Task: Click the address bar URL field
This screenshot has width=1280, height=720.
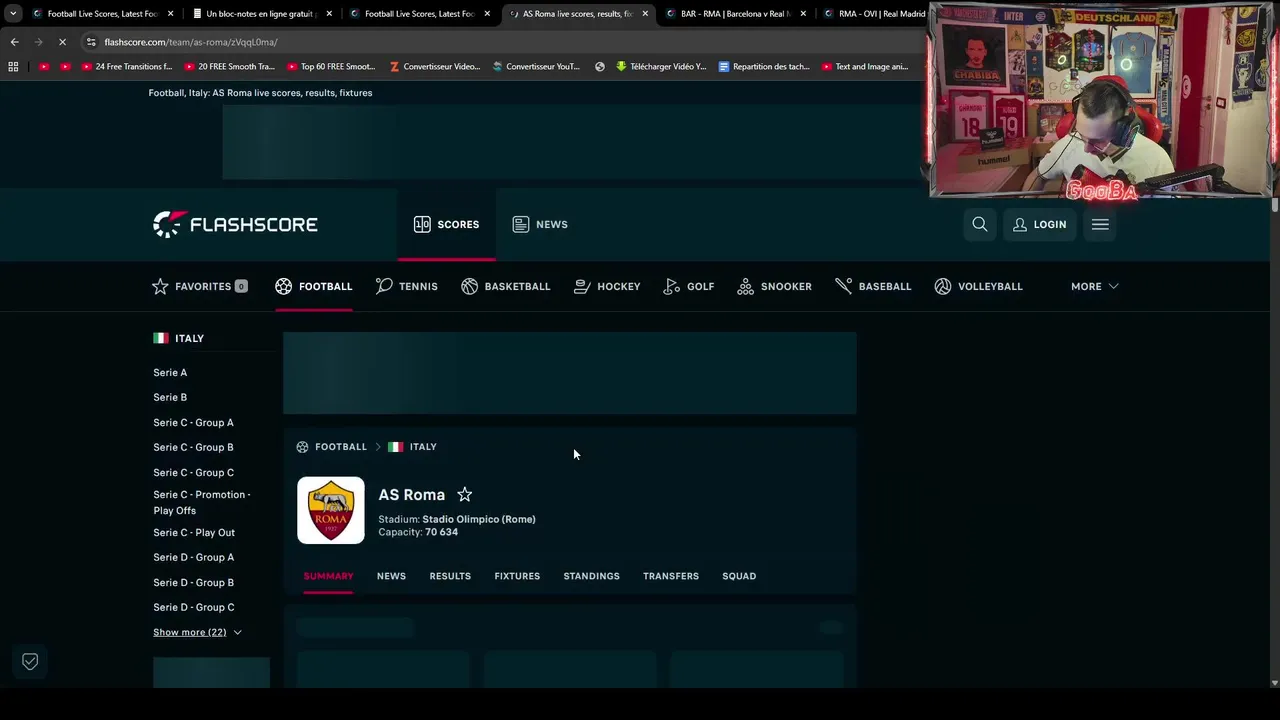Action: (x=500, y=42)
